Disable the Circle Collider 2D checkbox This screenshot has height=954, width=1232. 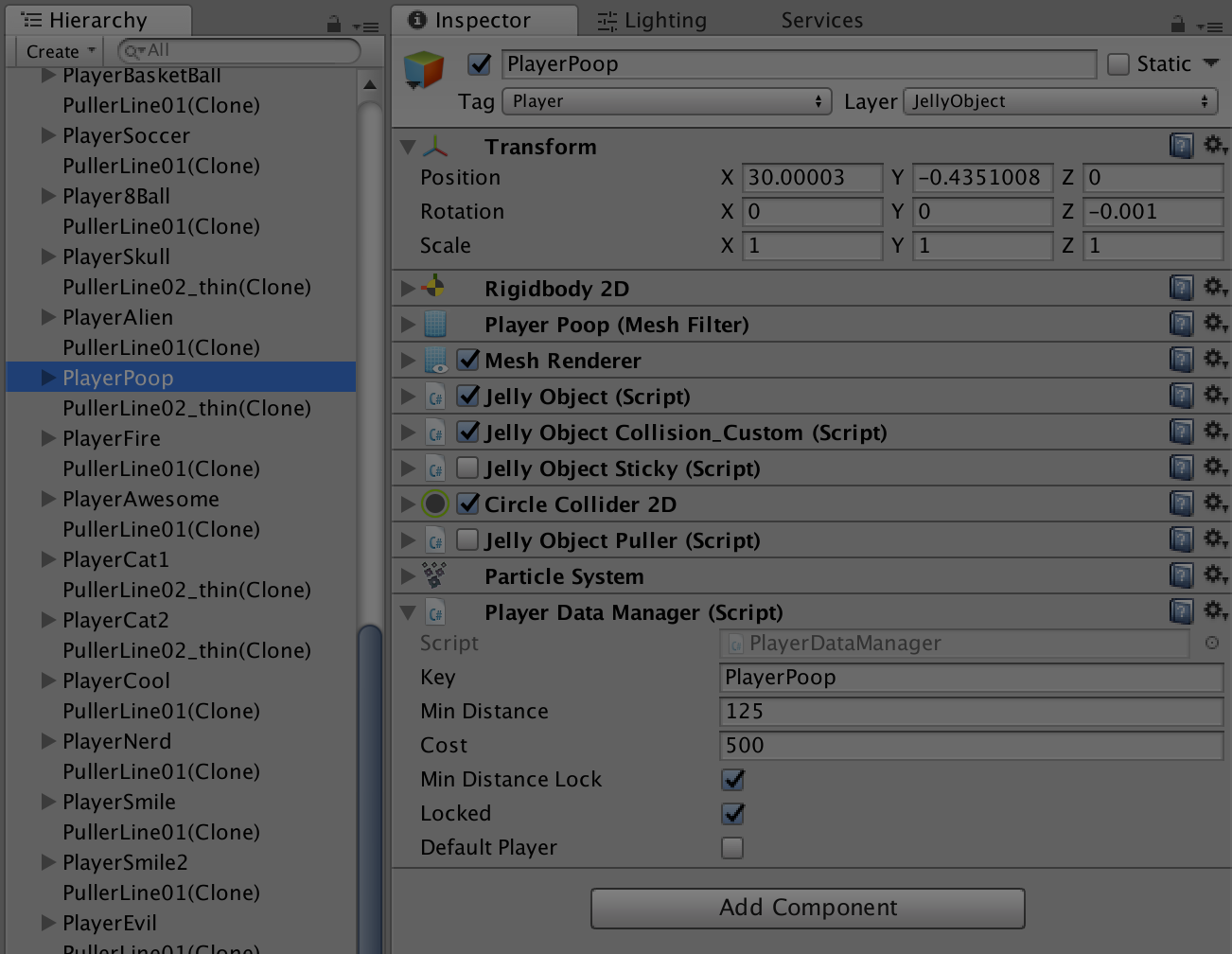tap(467, 503)
